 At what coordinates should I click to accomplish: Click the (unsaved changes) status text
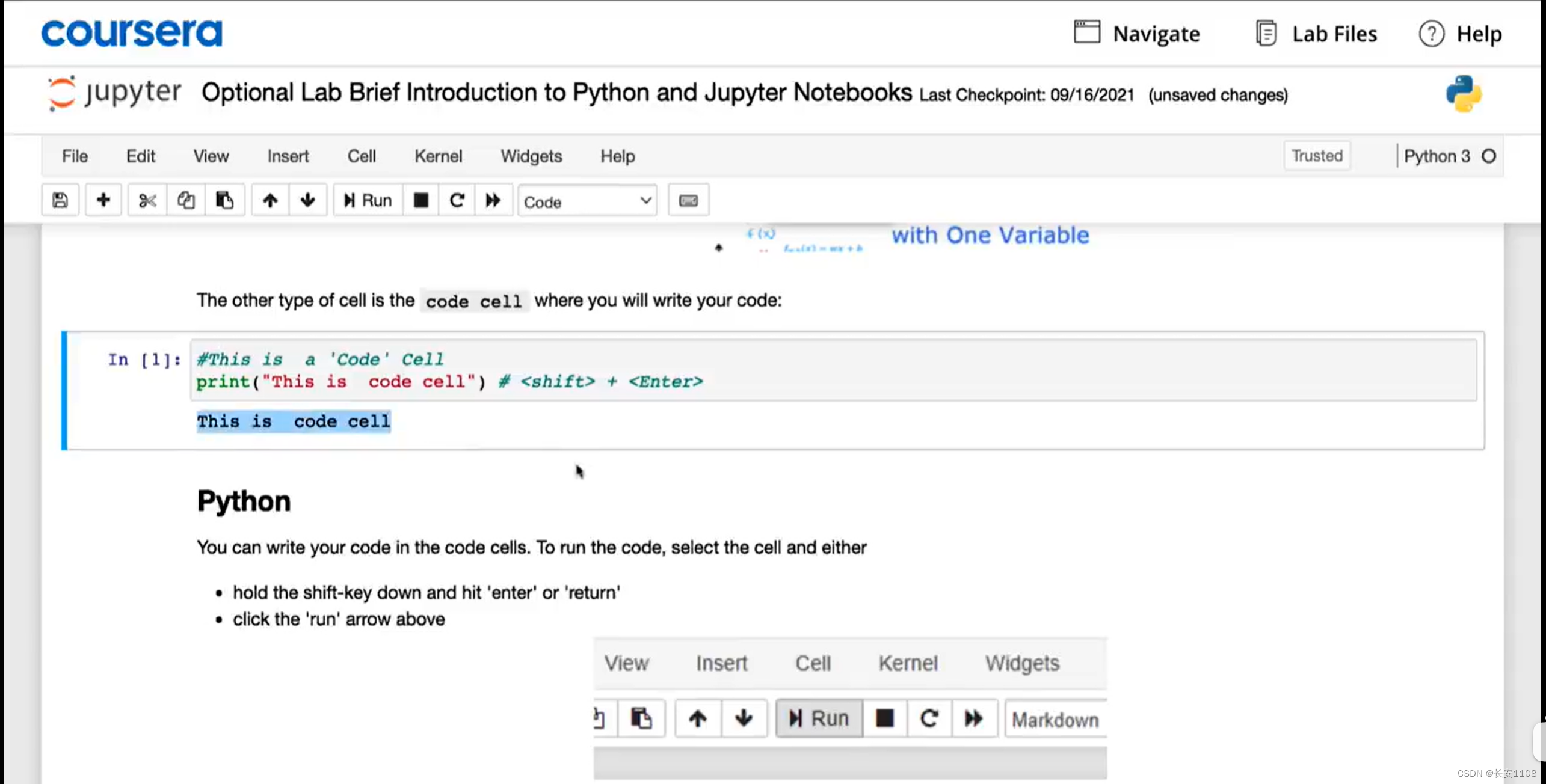click(1218, 95)
